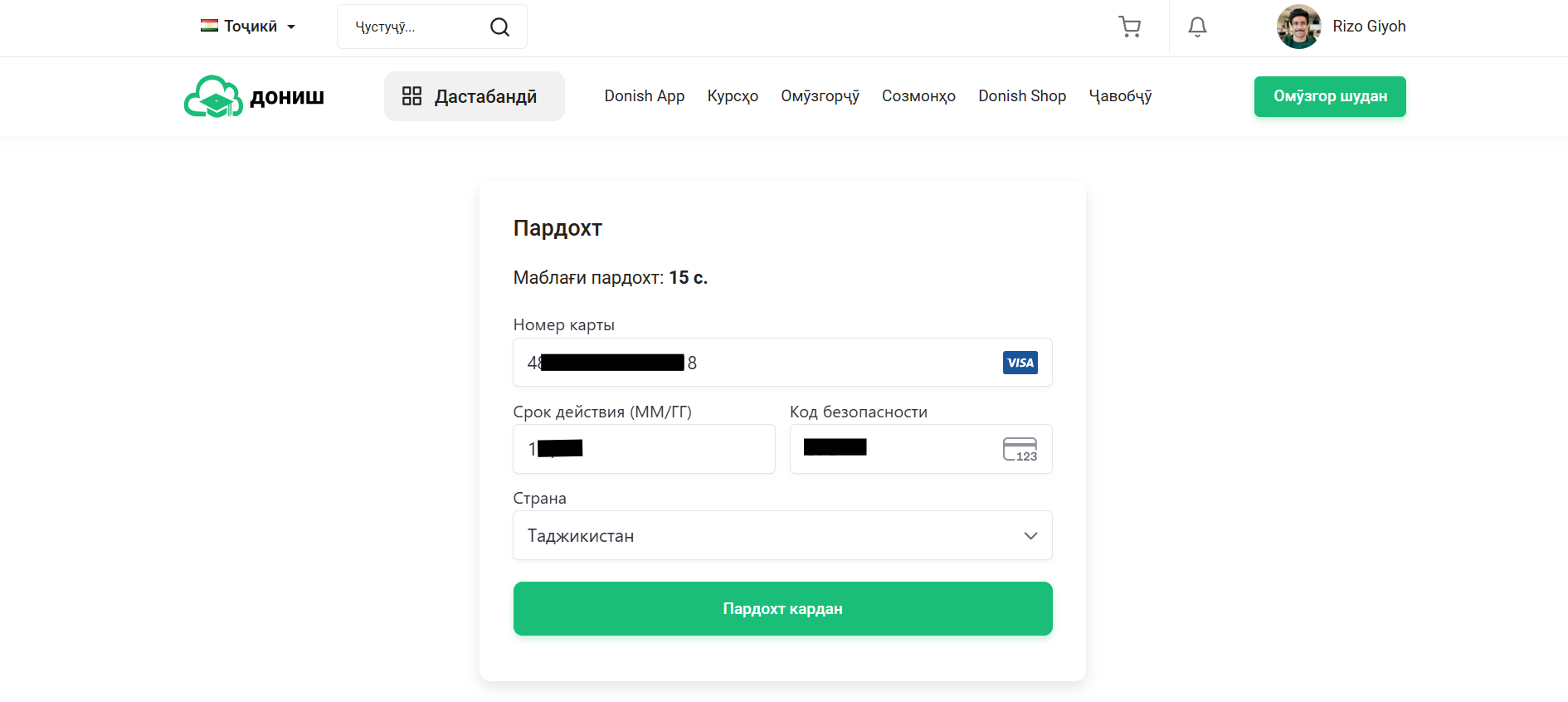The width and height of the screenshot is (1568, 702).
Task: Open the Тоҷикӣ language dropdown
Action: pos(249,27)
